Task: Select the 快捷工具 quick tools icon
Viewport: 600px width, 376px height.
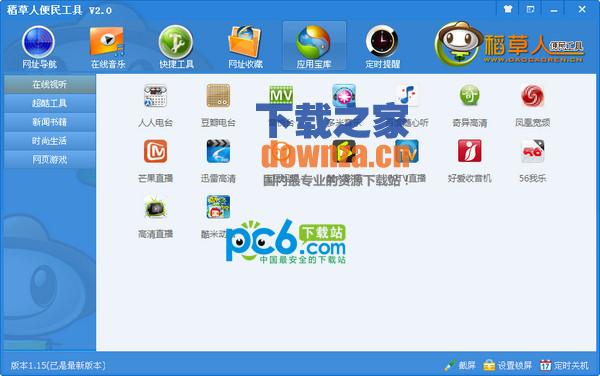Action: pos(176,42)
